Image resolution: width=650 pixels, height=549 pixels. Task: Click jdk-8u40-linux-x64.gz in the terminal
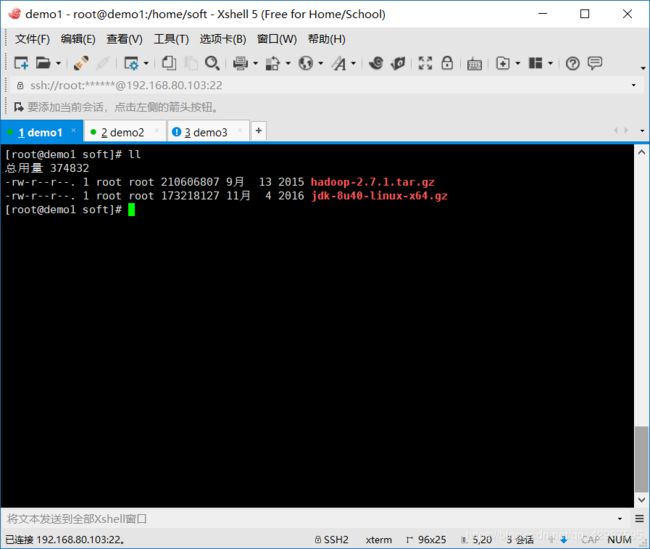pos(379,196)
